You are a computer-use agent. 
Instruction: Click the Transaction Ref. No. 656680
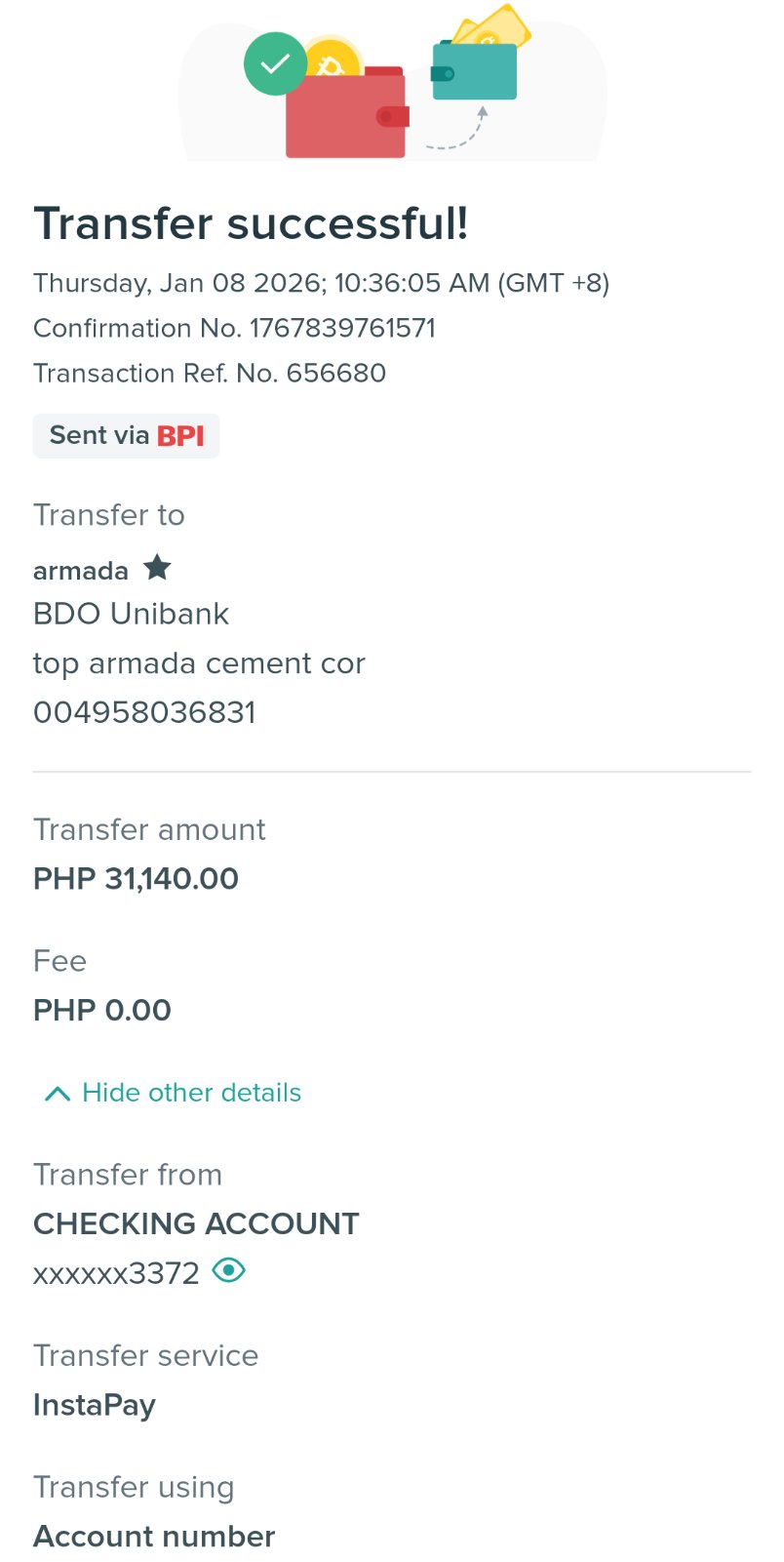[x=210, y=373]
